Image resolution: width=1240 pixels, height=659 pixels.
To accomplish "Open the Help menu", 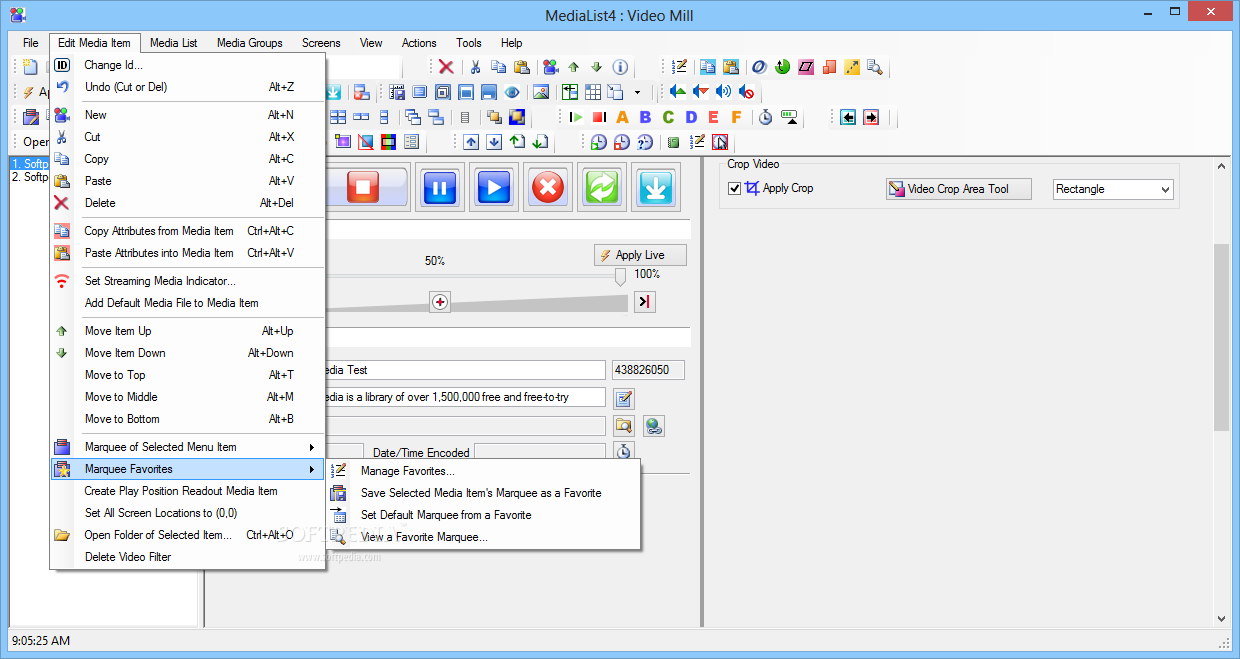I will point(512,43).
